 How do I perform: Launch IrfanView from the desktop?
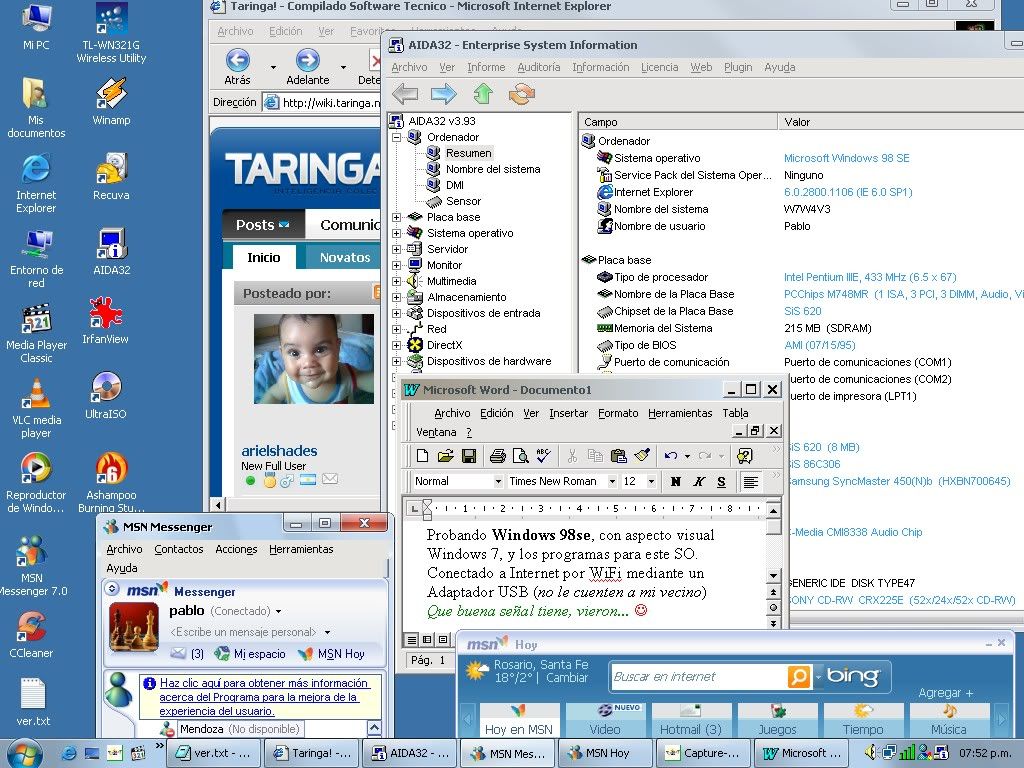coord(105,321)
